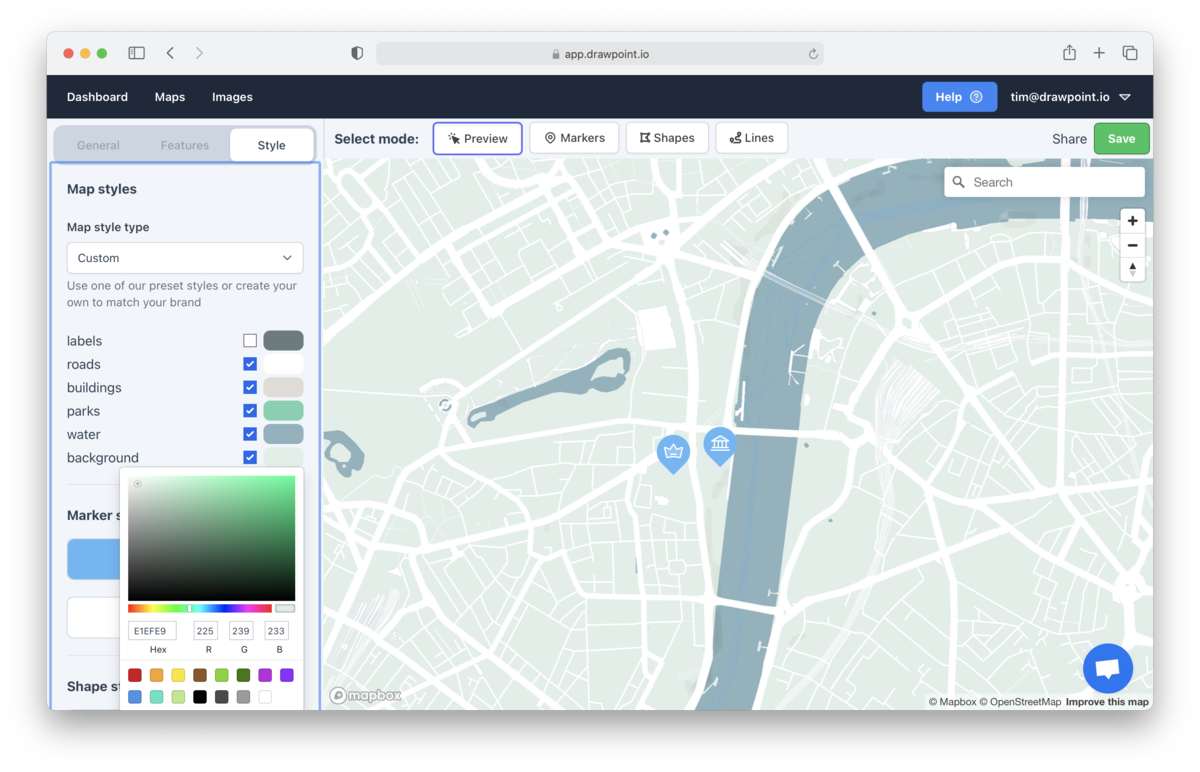The image size is (1200, 772).
Task: Open the water color swatch
Action: tap(283, 434)
